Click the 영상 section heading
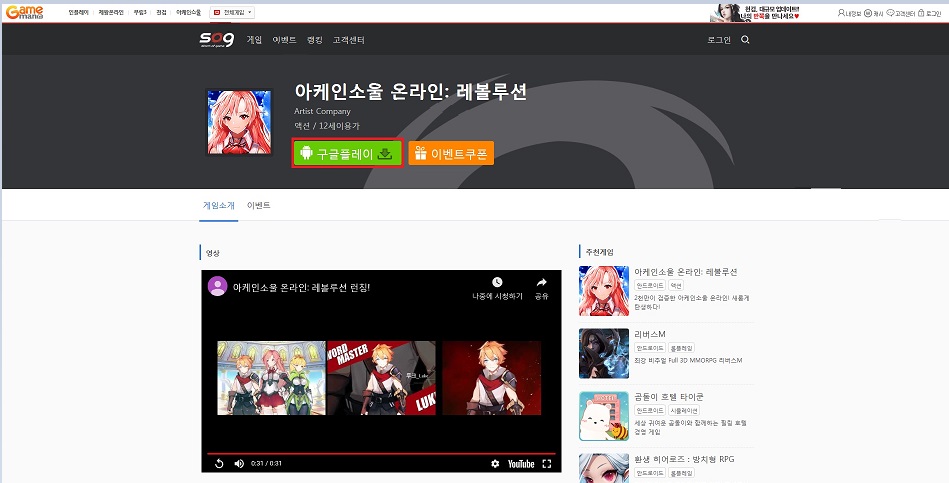The width and height of the screenshot is (949, 483). (x=212, y=253)
